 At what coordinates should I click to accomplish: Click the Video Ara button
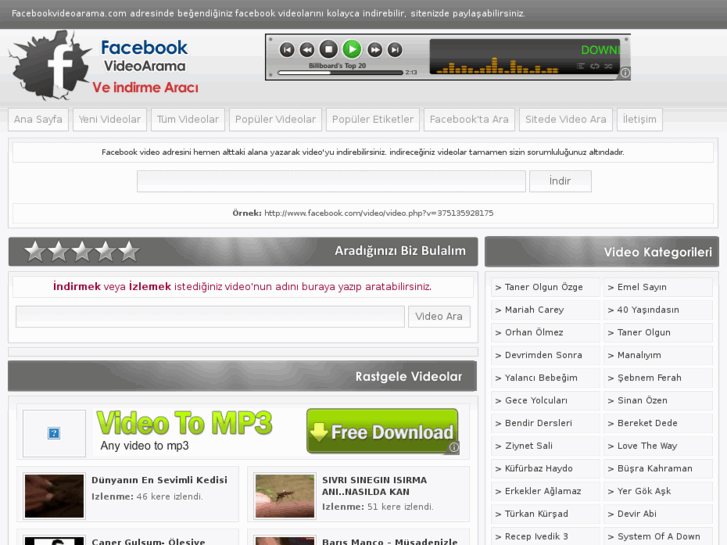click(439, 316)
